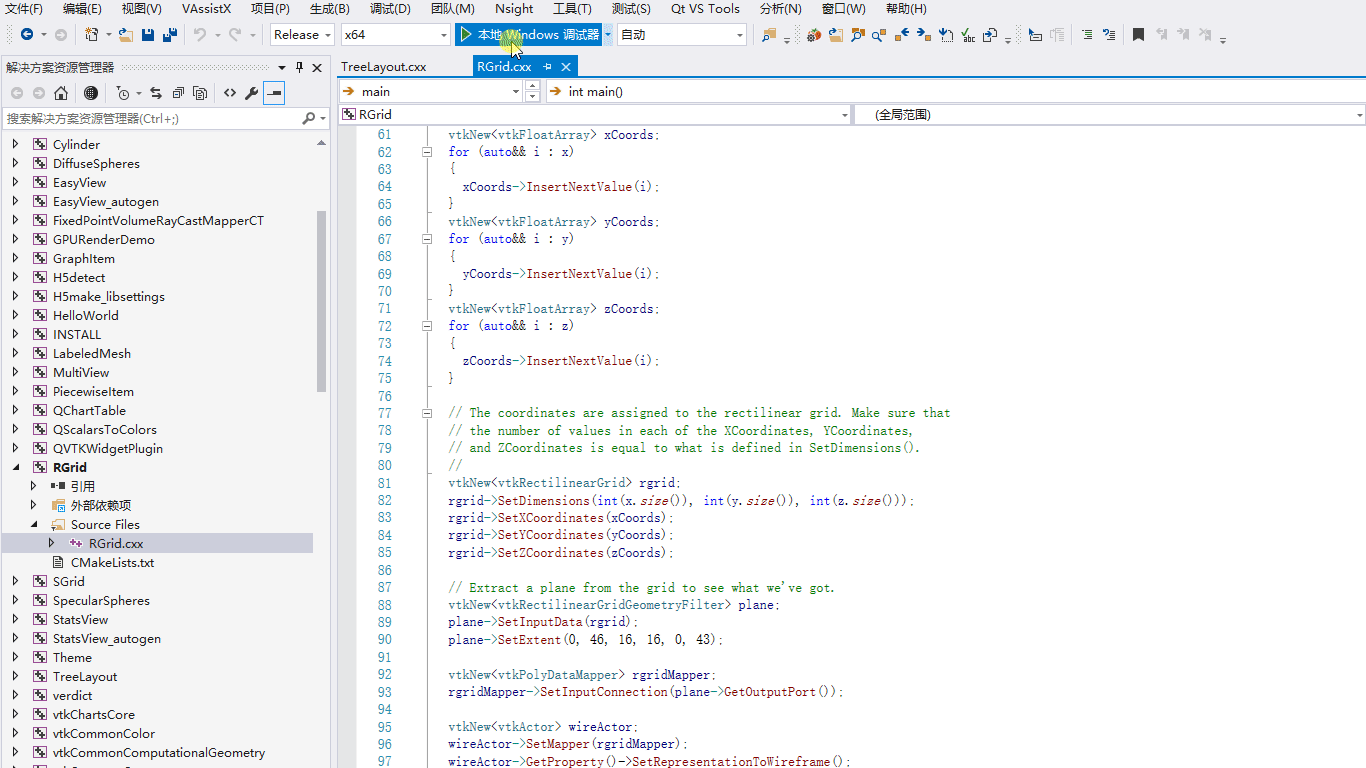This screenshot has width=1366, height=768.
Task: Click the VA spell check abc icon
Action: [968, 35]
